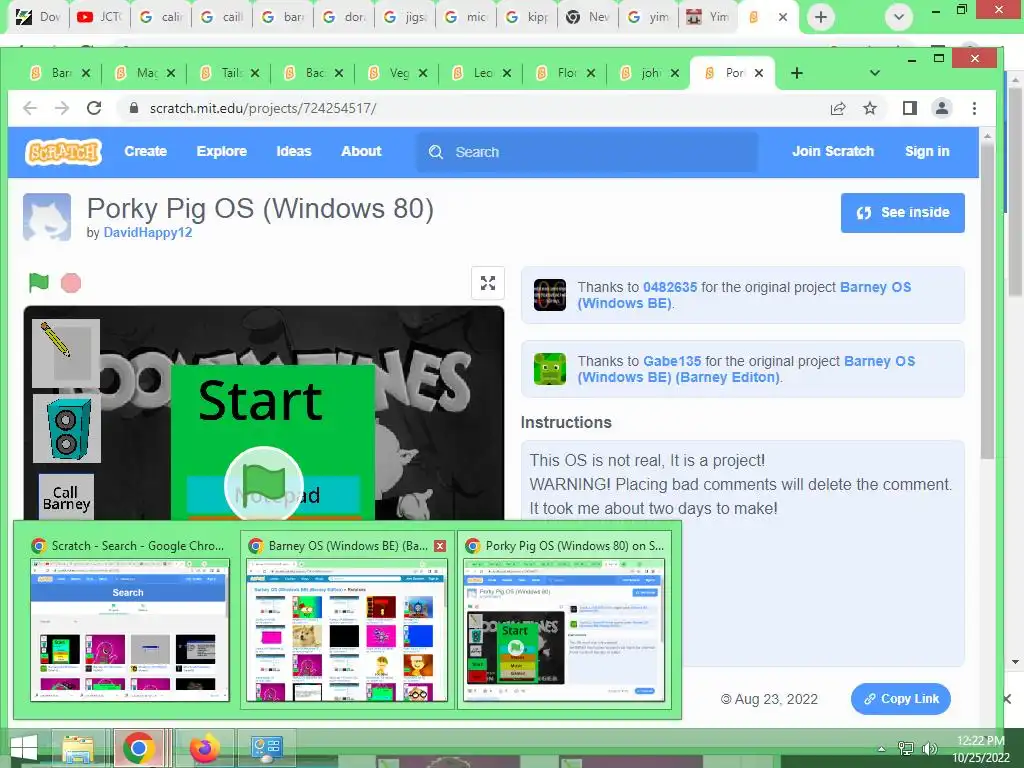Click the share page icon in the address bar
The height and width of the screenshot is (768, 1024).
click(x=838, y=108)
